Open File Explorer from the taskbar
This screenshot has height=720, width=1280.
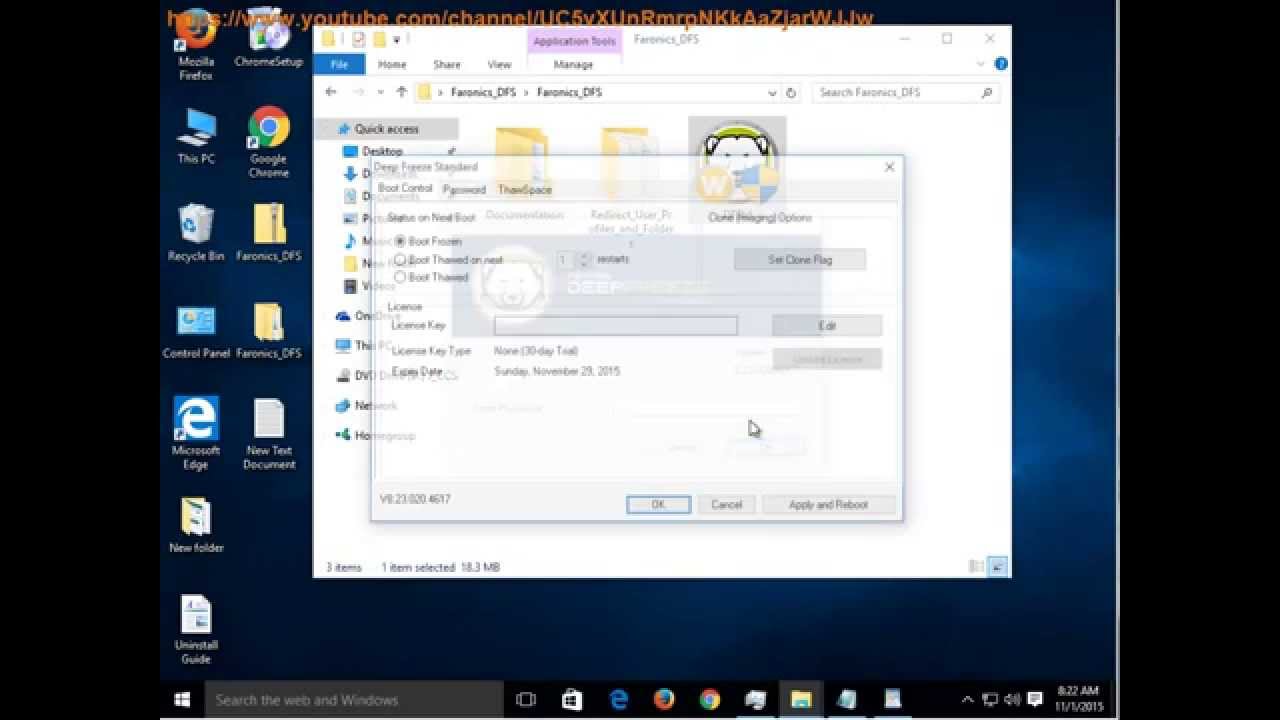800,700
